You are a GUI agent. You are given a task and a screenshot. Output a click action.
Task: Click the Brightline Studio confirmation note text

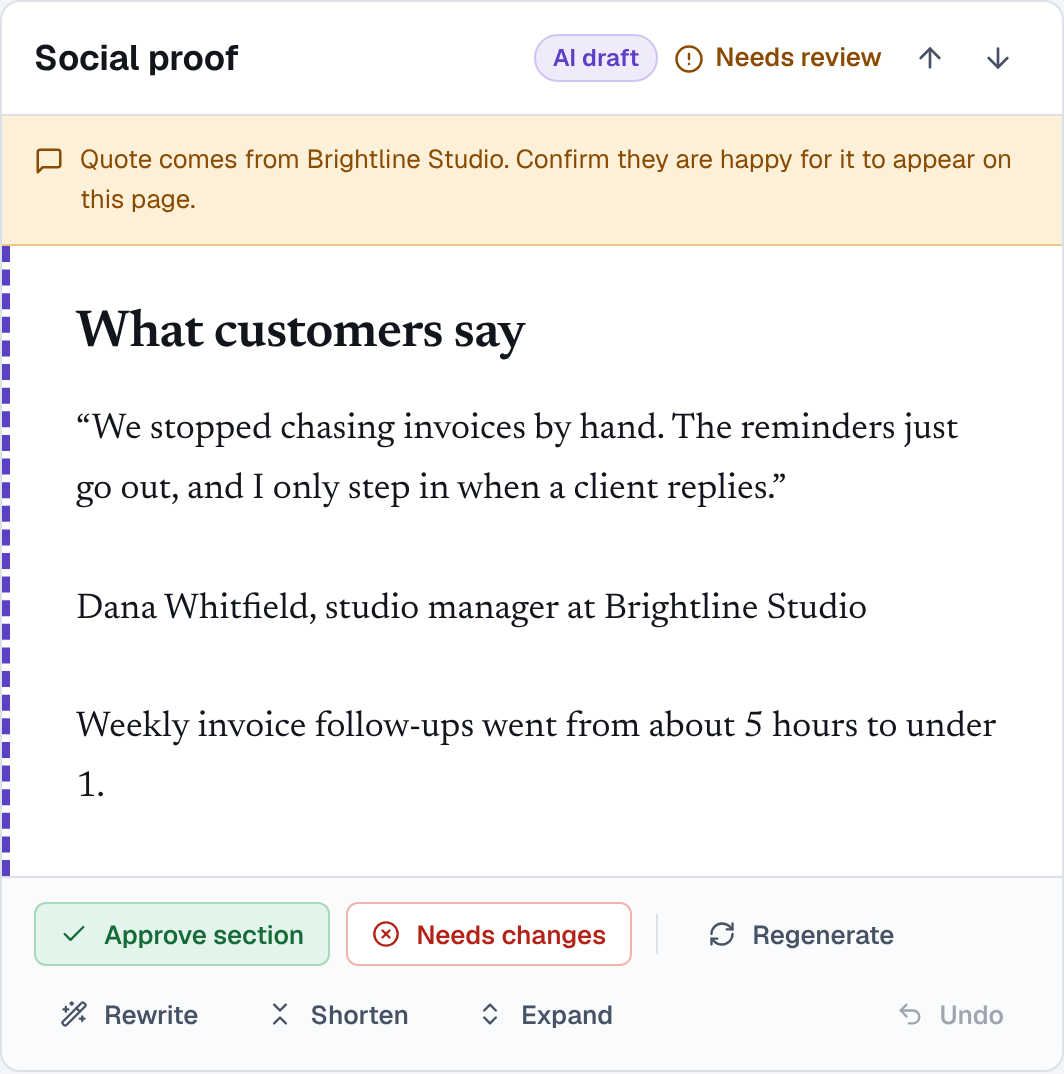[x=545, y=179]
